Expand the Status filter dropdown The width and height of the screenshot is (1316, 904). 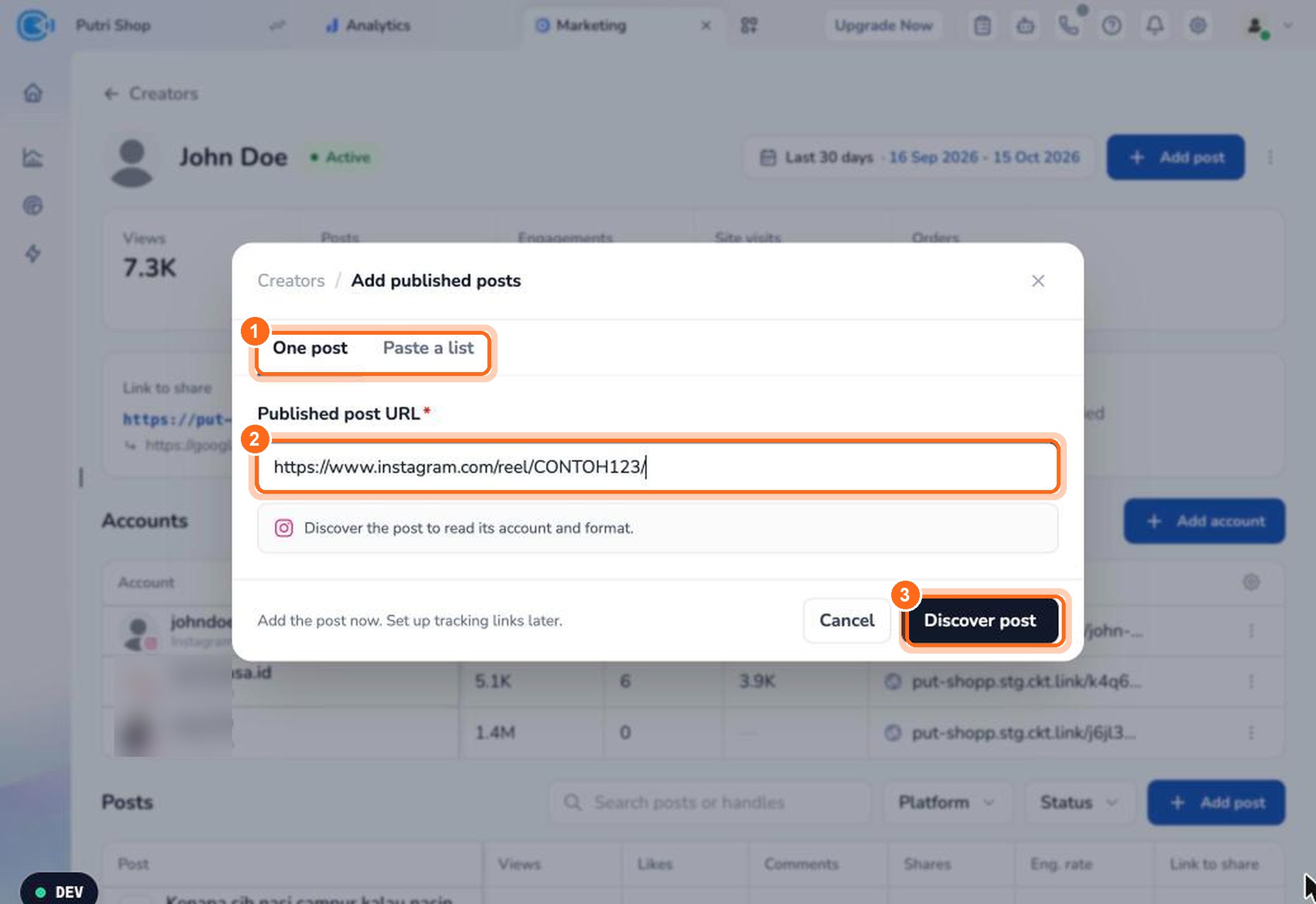tap(1079, 803)
